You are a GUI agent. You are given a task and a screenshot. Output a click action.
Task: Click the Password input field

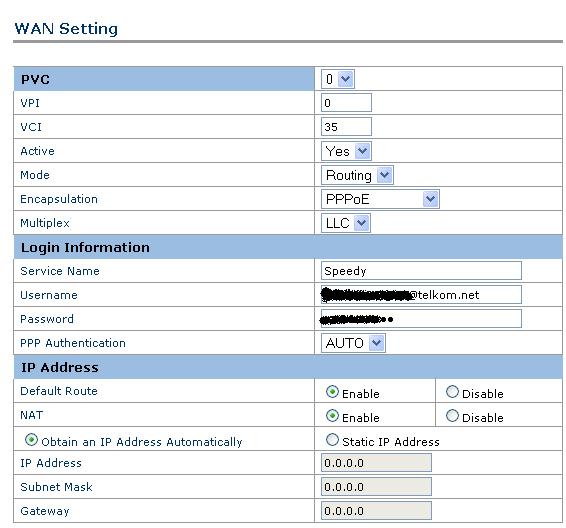click(421, 319)
